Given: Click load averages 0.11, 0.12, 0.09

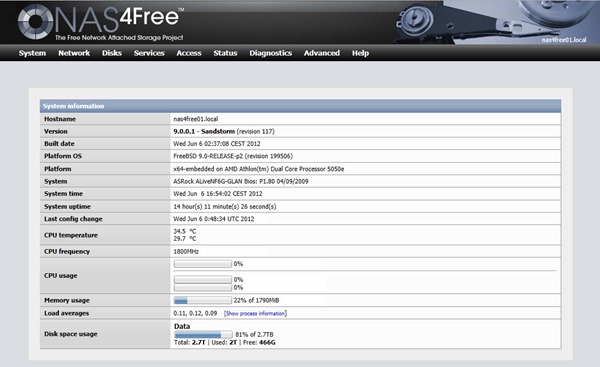Looking at the screenshot, I should click(x=195, y=313).
